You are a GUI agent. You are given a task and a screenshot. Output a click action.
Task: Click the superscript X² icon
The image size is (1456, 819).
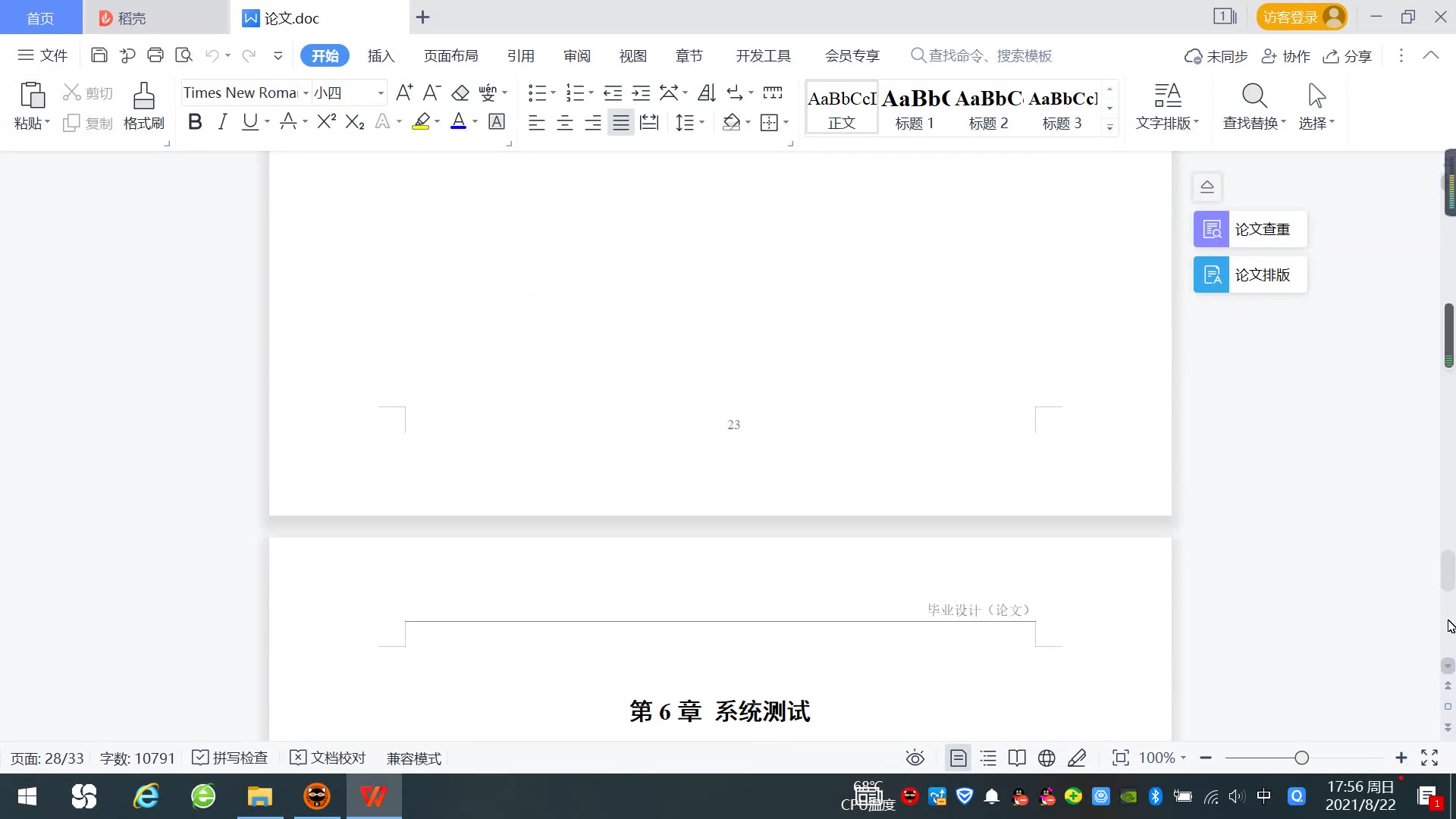[326, 122]
